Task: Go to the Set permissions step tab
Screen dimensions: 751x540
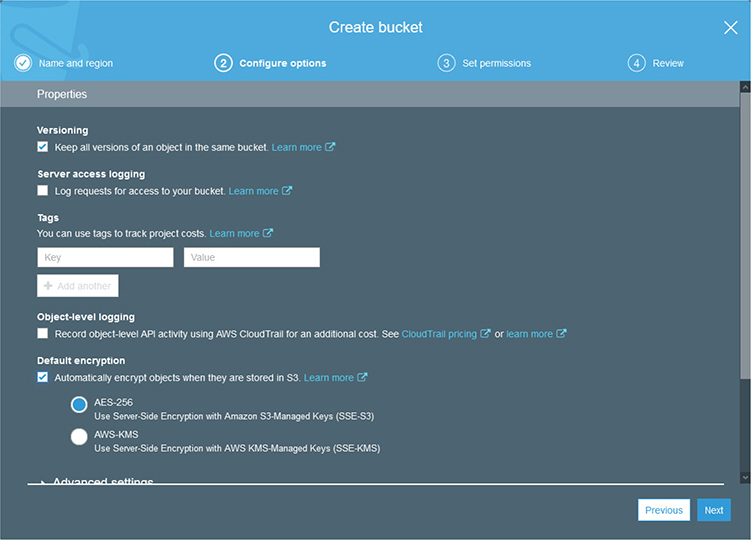Action: coord(495,63)
